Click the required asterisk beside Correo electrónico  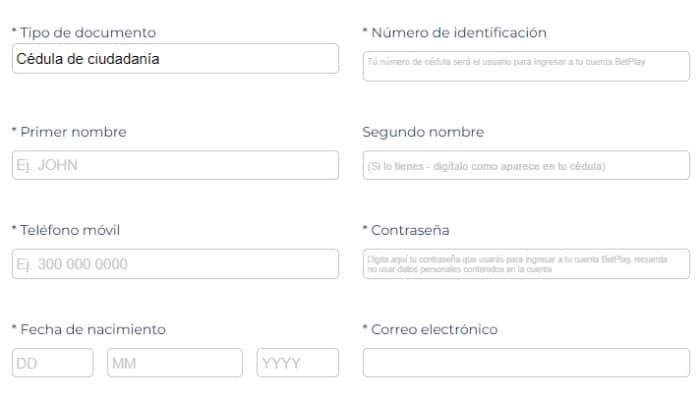tap(365, 328)
